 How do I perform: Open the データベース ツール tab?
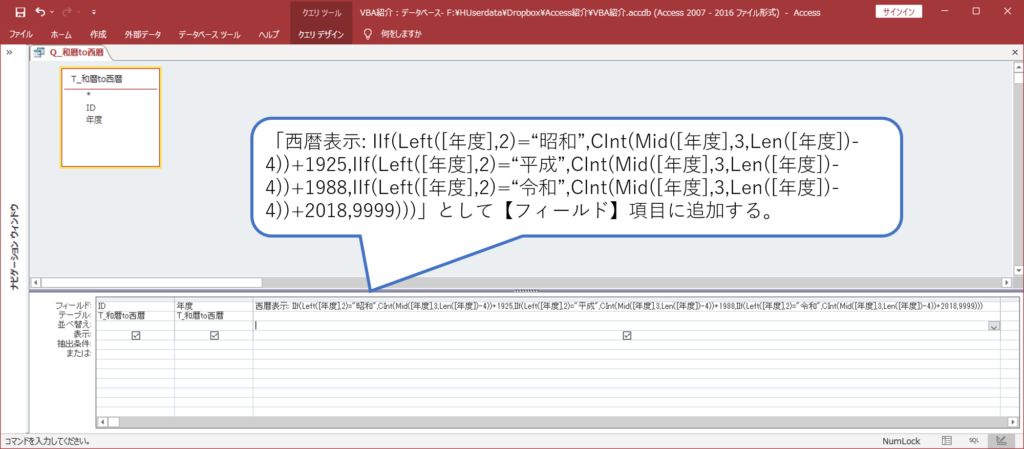[209, 34]
